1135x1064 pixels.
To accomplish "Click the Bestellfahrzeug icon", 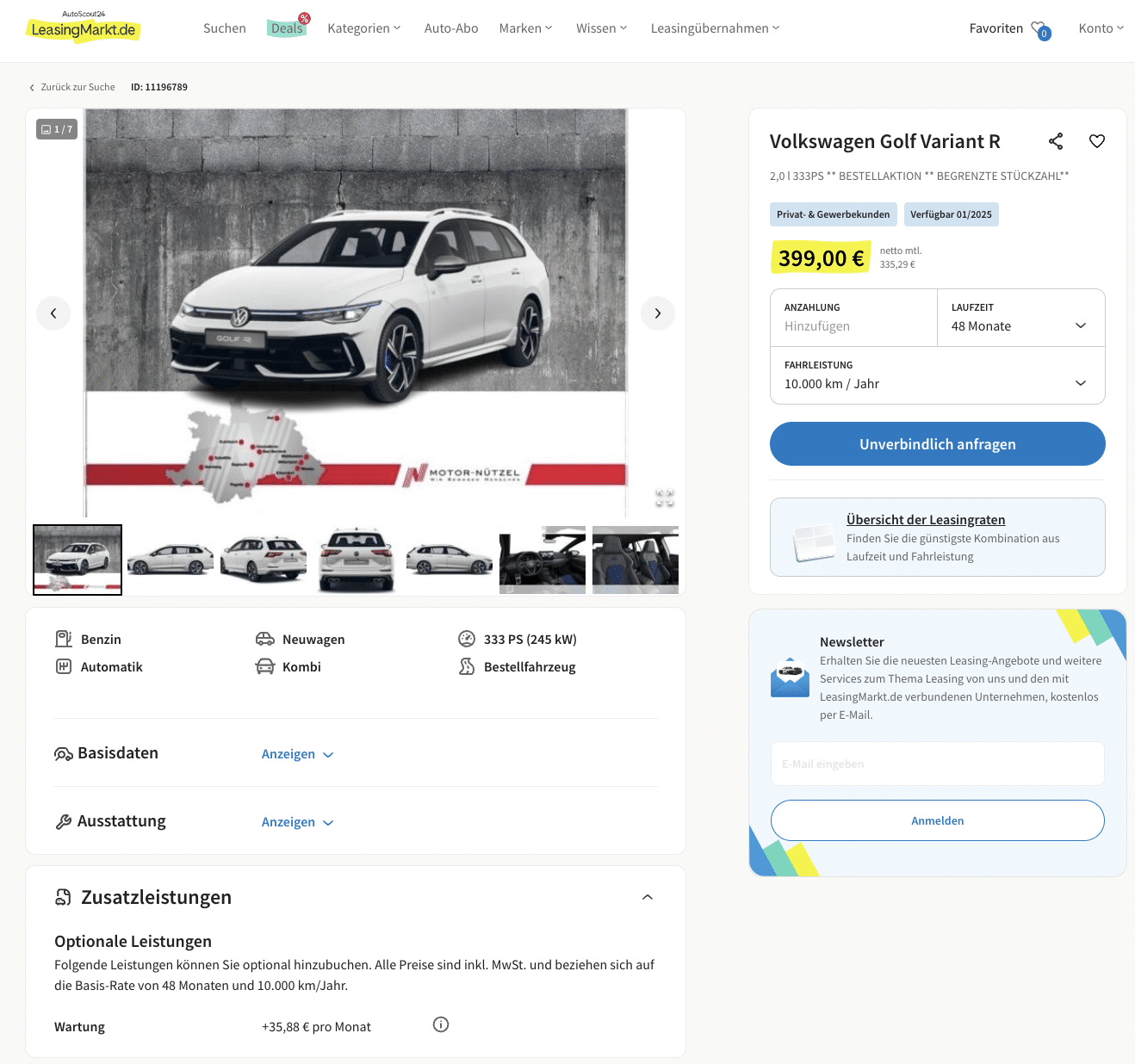I will 467,666.
